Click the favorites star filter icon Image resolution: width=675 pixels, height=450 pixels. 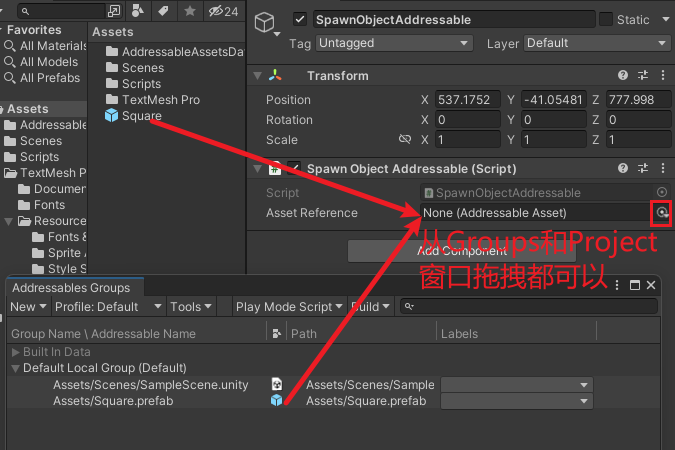pos(189,11)
